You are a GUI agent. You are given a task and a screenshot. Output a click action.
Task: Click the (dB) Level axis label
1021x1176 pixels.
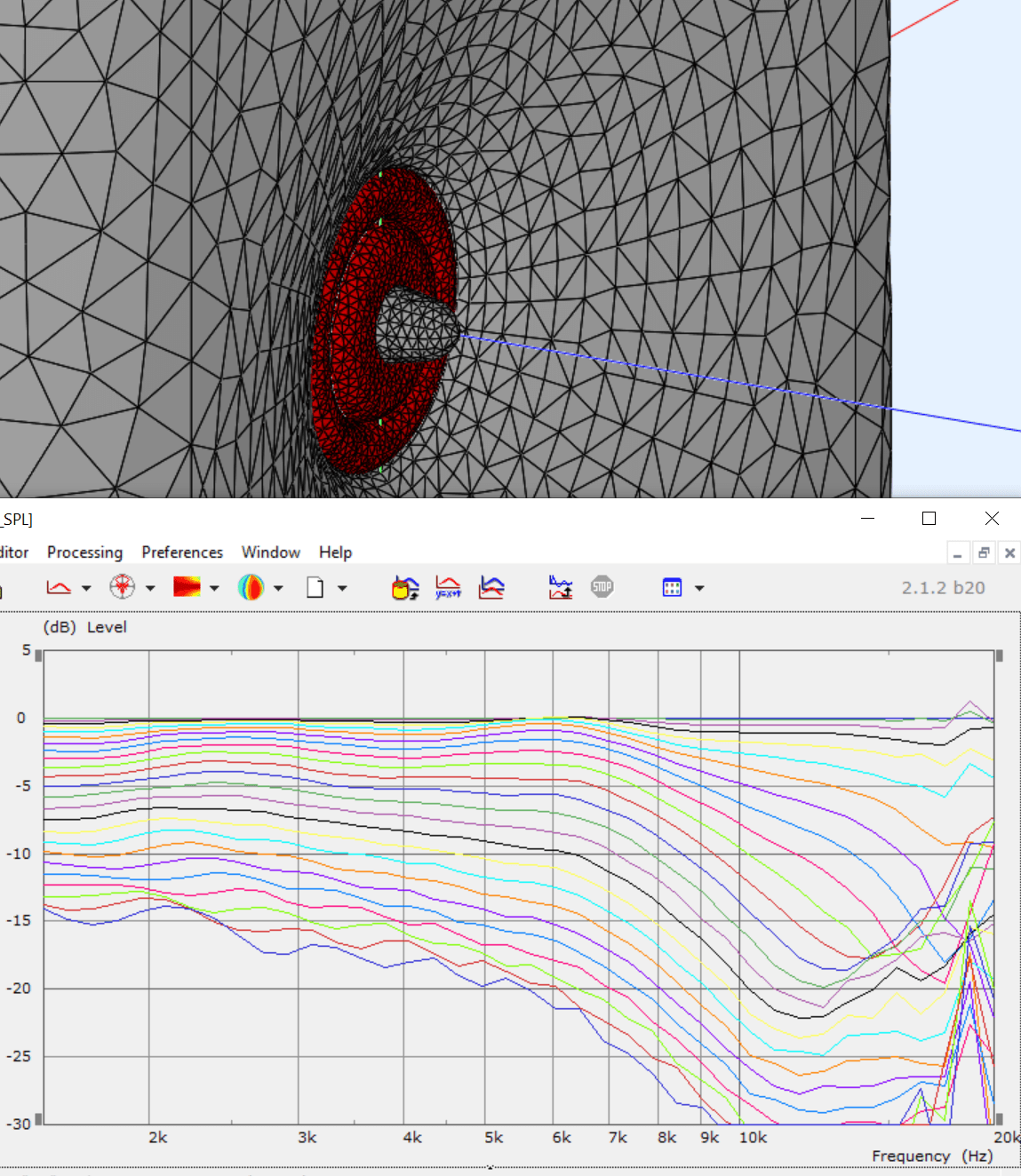click(85, 627)
